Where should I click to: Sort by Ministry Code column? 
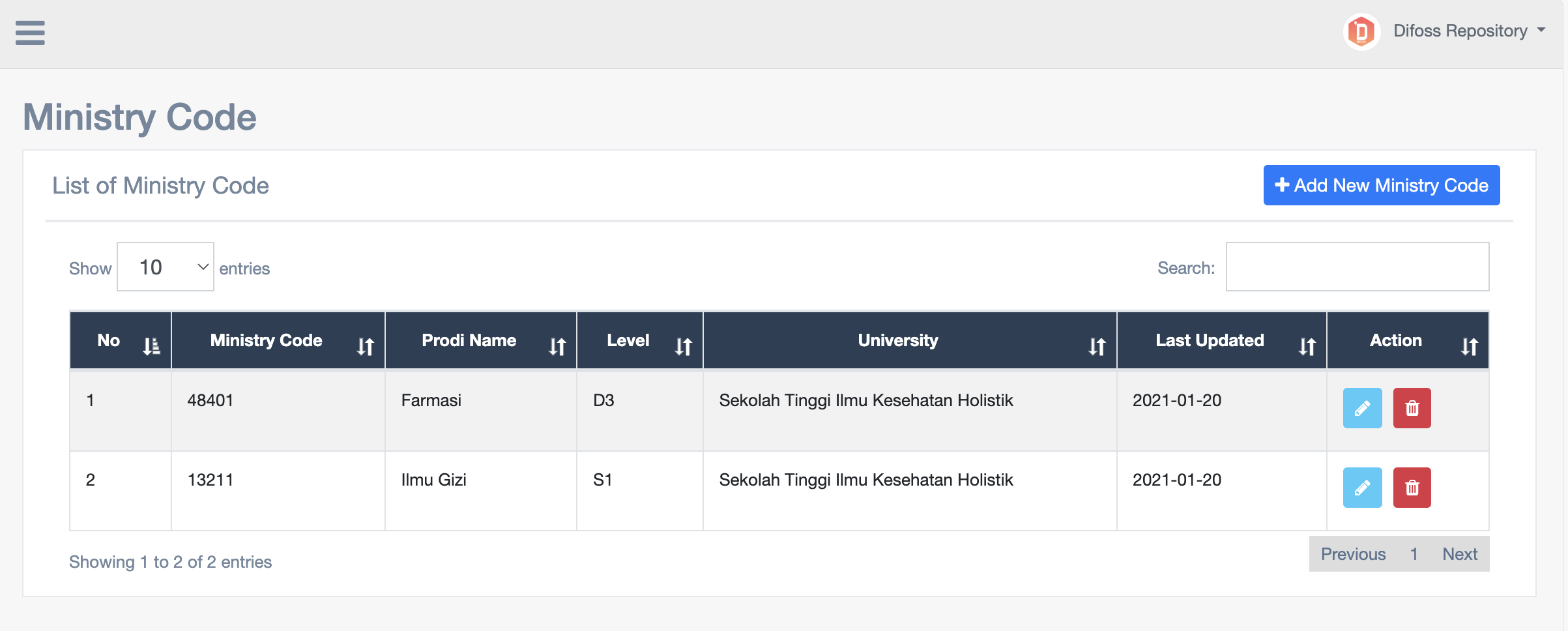click(278, 341)
